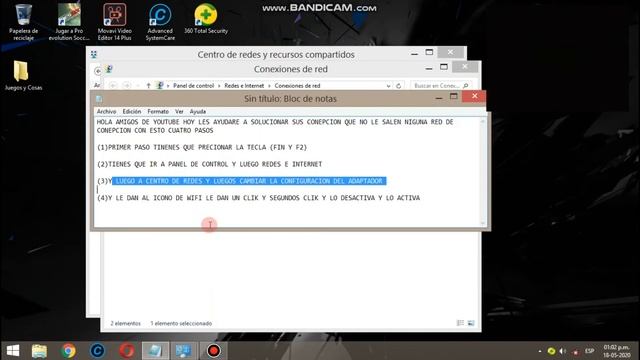
Task: Open the Windows Start button
Action: [13, 351]
